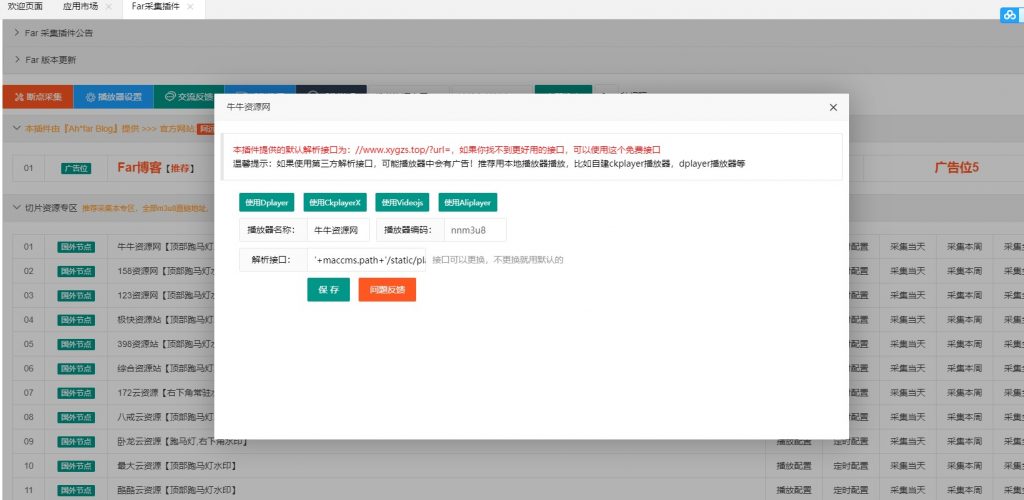
Task: Open the Far博客 推荐 link
Action: point(155,168)
